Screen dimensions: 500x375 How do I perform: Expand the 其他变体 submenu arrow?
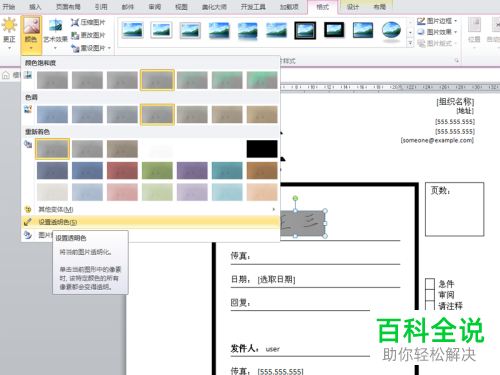coord(274,209)
